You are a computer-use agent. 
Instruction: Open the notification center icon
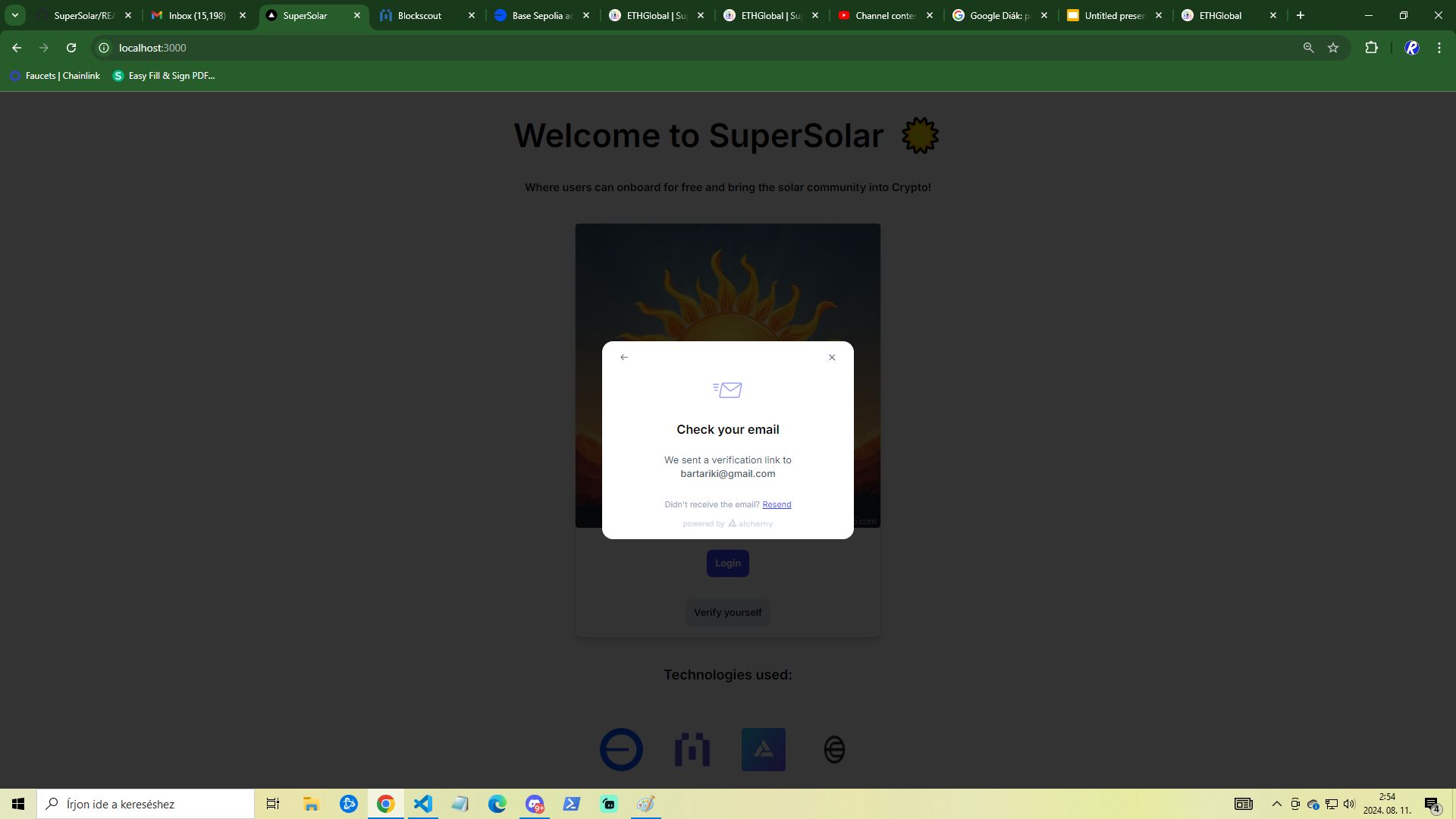coord(1432,804)
